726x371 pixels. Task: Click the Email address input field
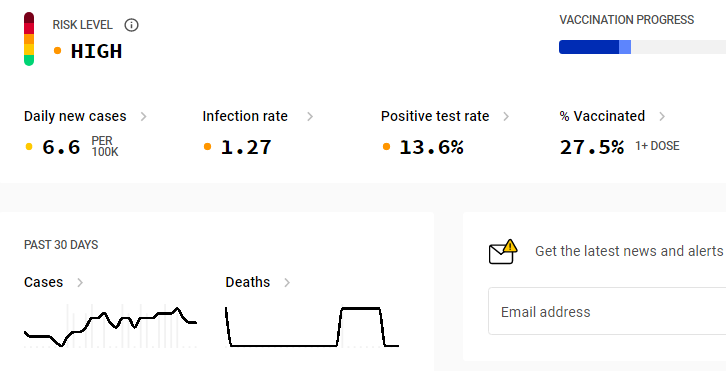coord(607,311)
